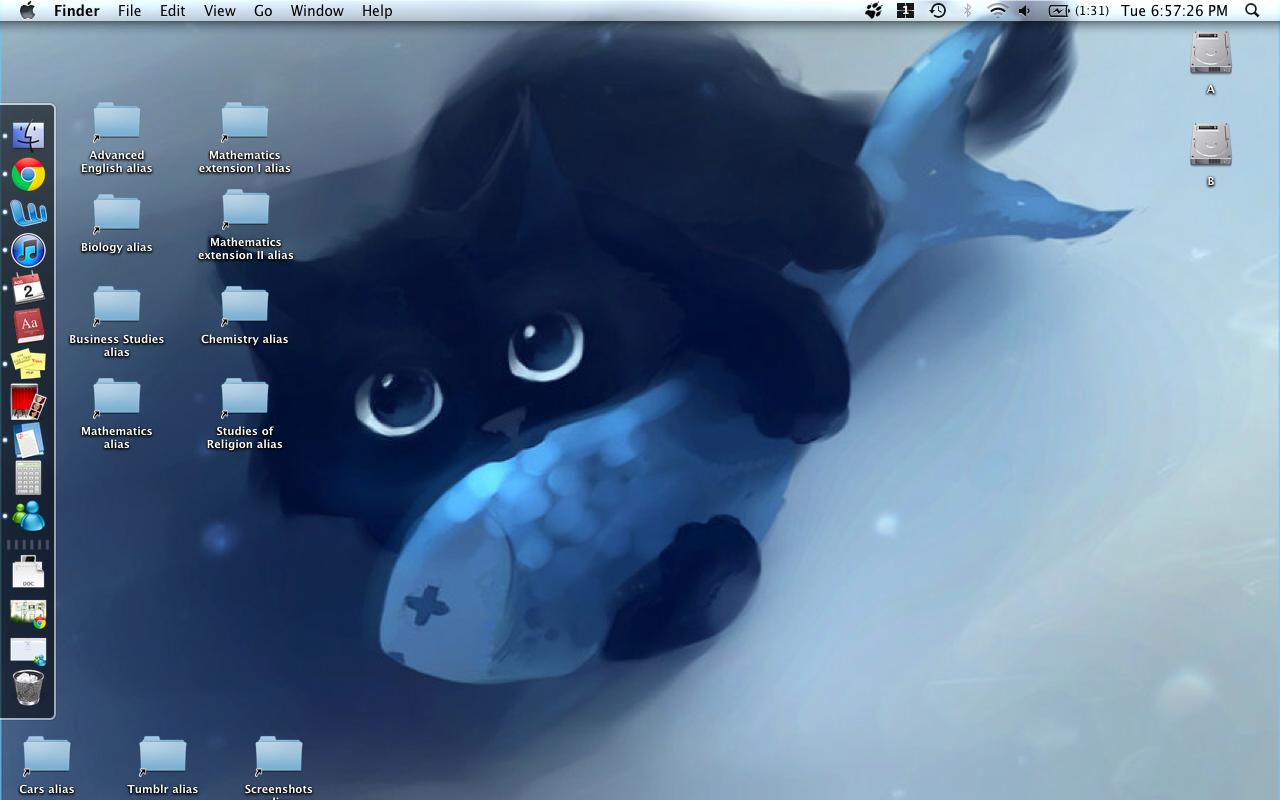Image resolution: width=1280 pixels, height=800 pixels.
Task: Select the Screenshots alias folder
Action: [x=279, y=767]
